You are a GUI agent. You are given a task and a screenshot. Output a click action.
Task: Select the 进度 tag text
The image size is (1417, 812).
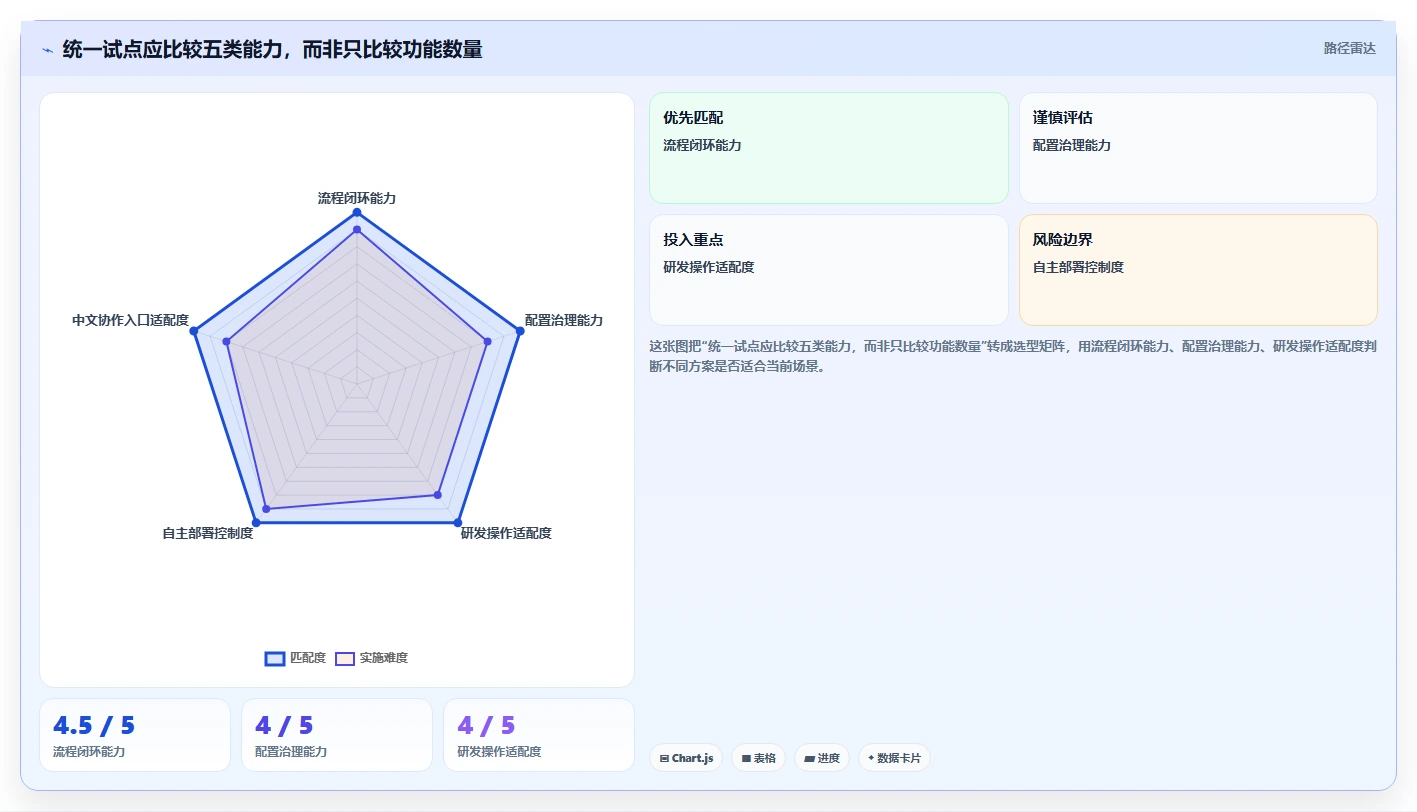click(829, 759)
